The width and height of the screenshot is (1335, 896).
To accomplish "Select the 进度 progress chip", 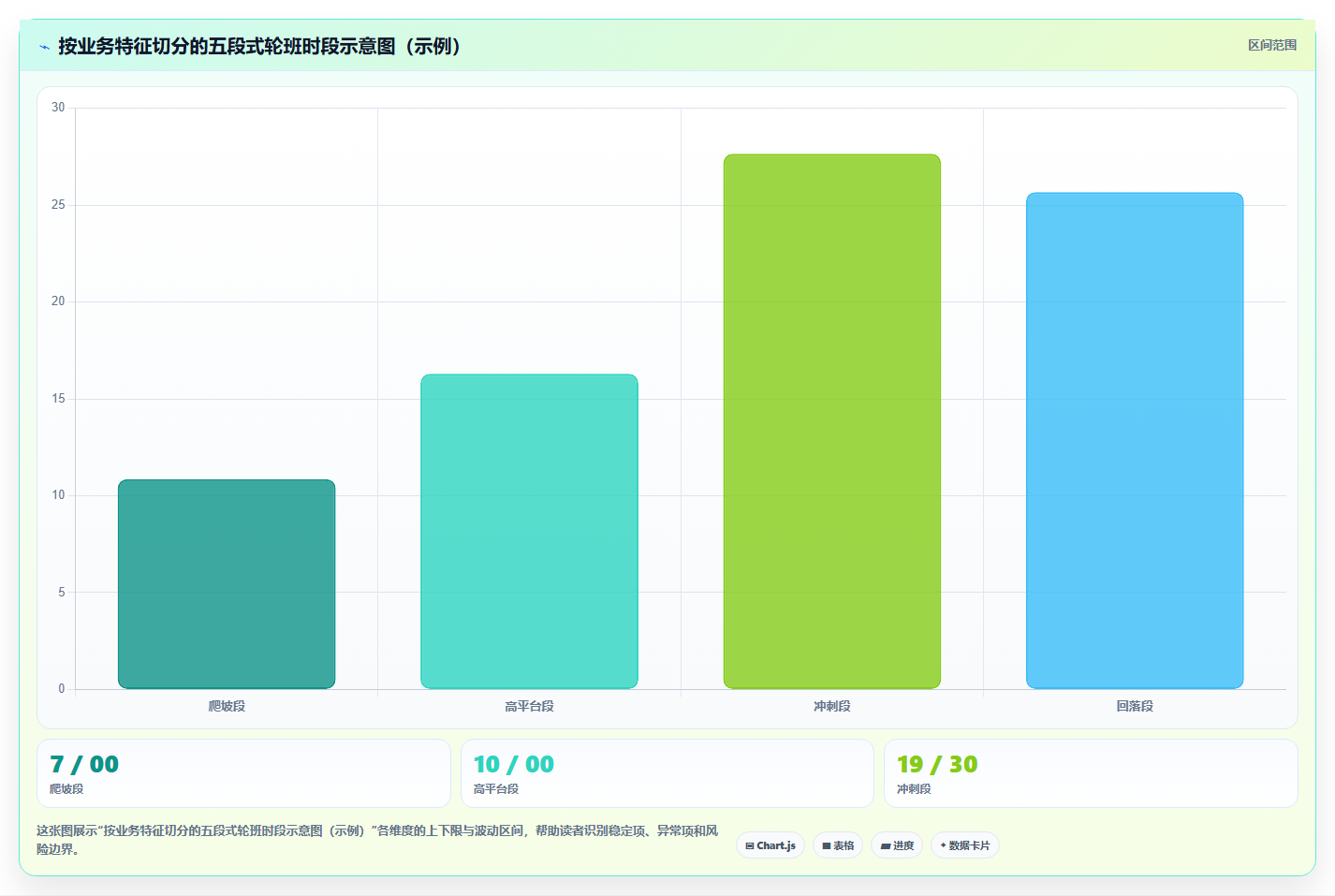I will (x=897, y=845).
